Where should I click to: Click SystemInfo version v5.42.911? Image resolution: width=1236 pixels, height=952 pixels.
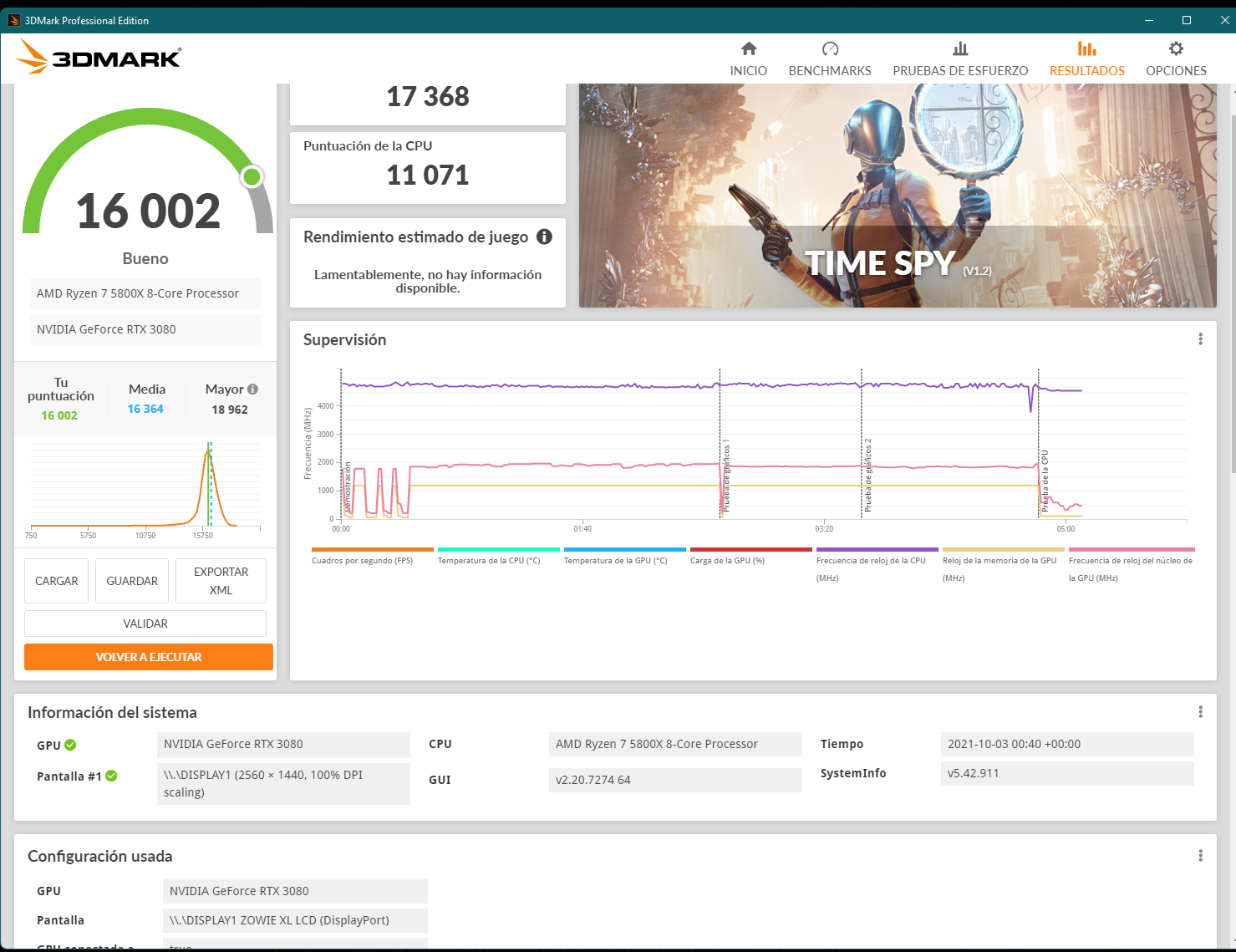coord(1067,773)
